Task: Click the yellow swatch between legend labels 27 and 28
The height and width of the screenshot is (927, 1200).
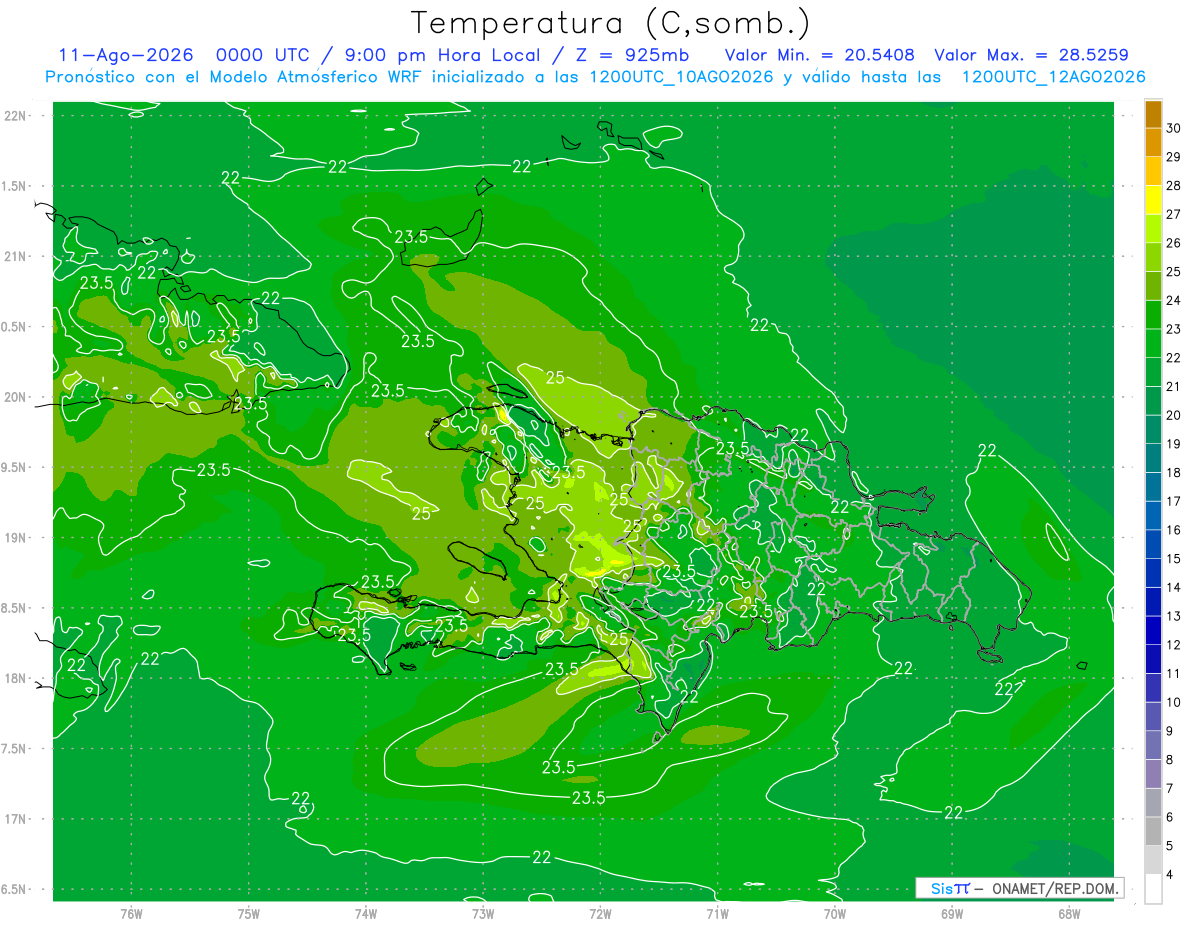Action: pos(1153,200)
